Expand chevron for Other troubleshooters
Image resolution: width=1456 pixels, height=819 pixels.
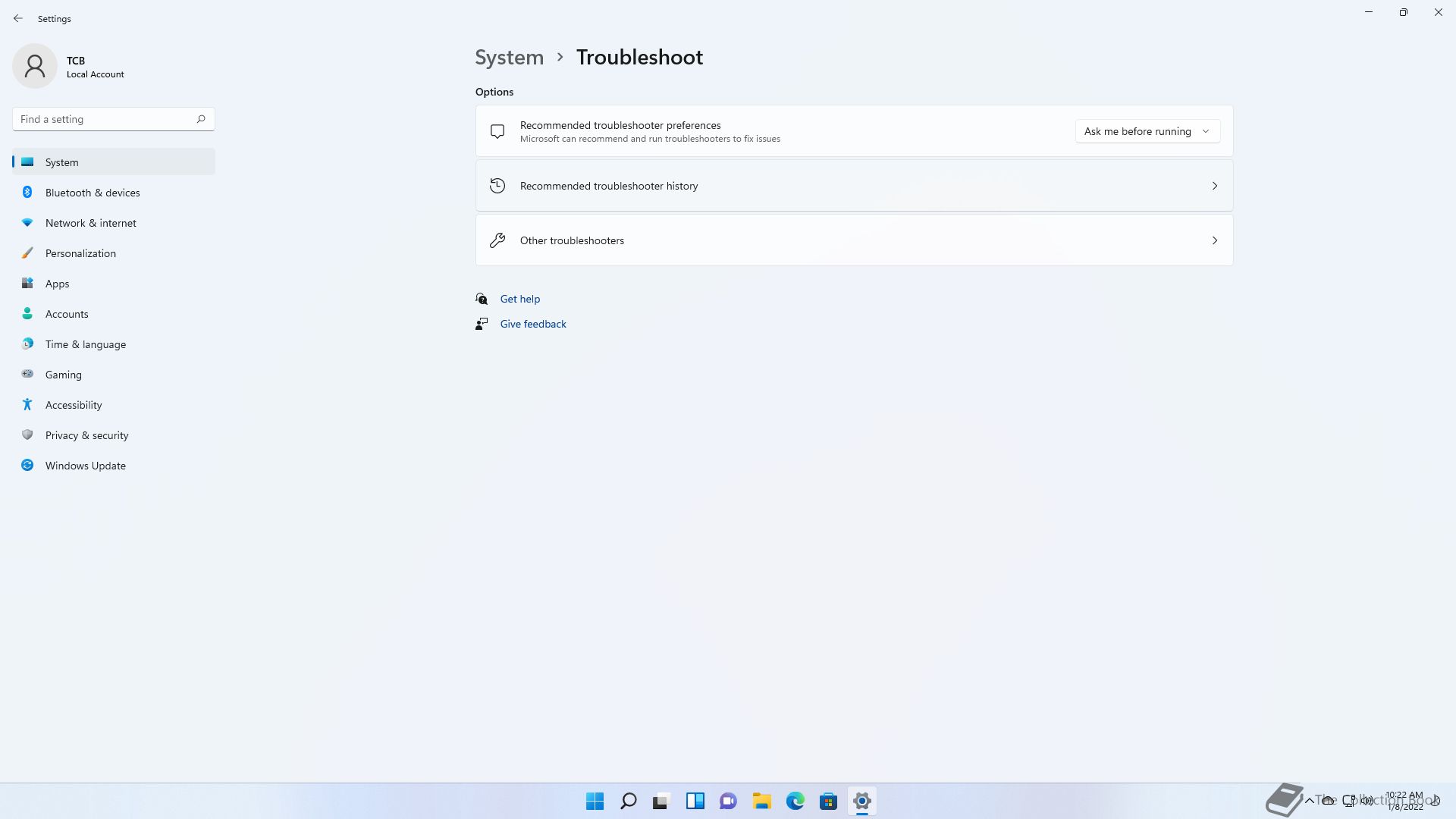[x=1214, y=240]
